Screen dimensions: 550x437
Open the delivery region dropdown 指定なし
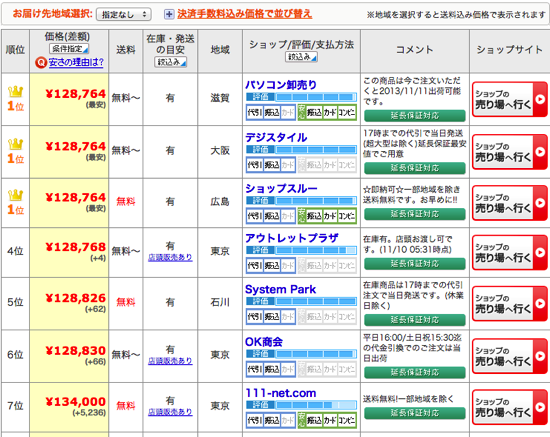tap(123, 14)
